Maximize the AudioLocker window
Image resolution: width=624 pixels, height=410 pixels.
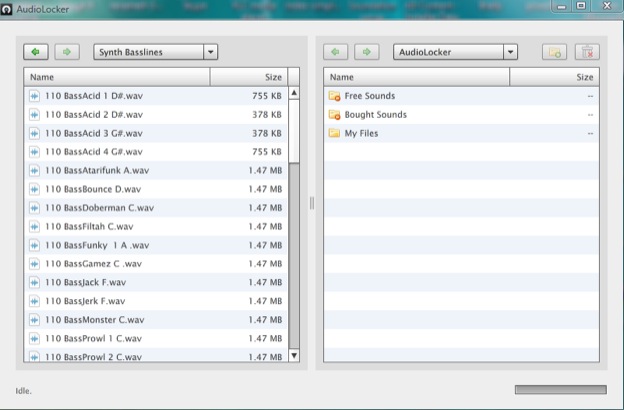point(581,6)
